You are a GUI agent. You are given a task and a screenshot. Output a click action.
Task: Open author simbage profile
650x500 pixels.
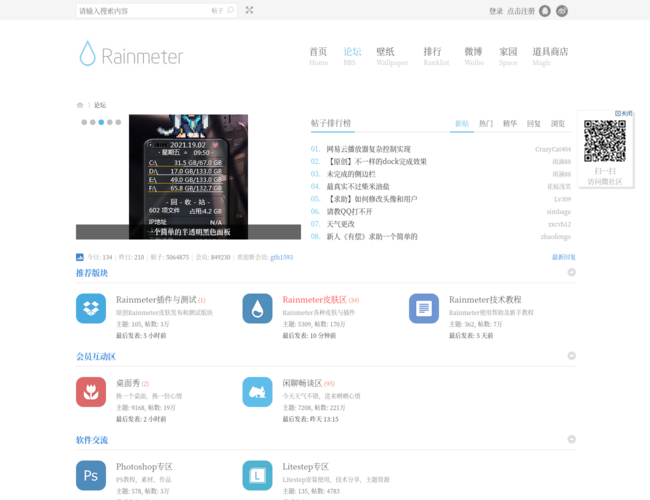pos(558,212)
